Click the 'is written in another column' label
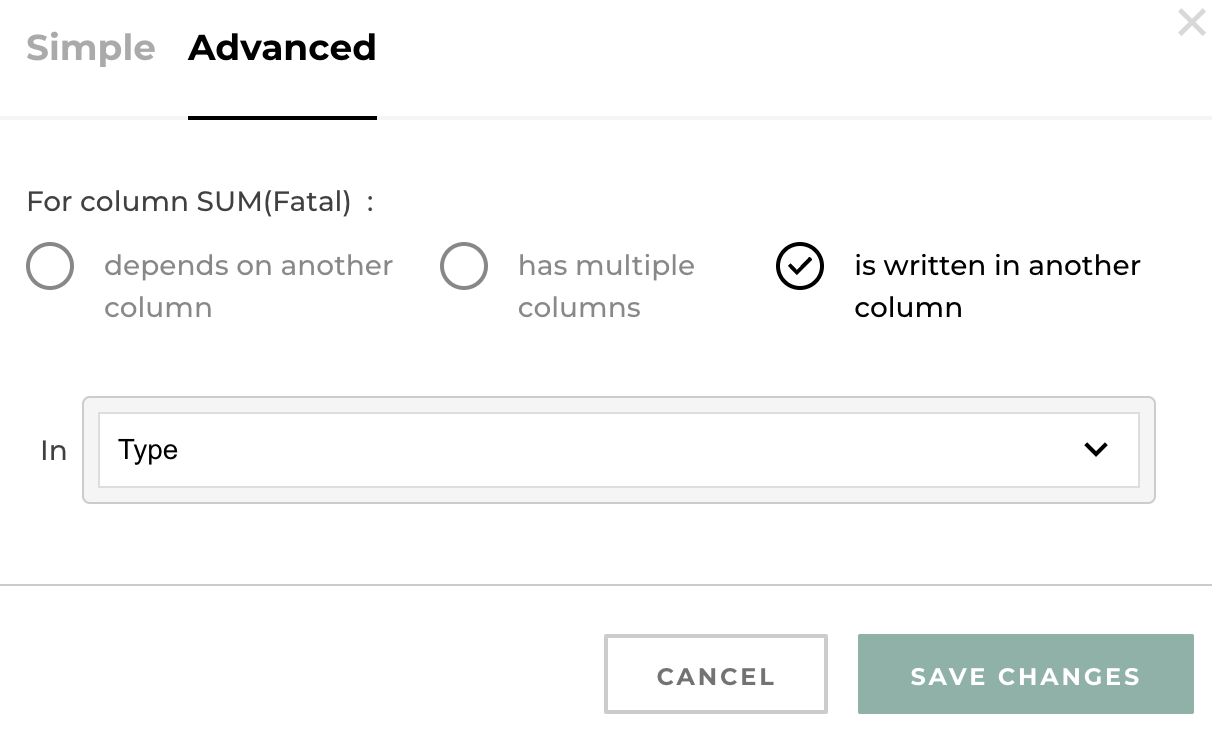This screenshot has width=1212, height=734. coord(997,286)
